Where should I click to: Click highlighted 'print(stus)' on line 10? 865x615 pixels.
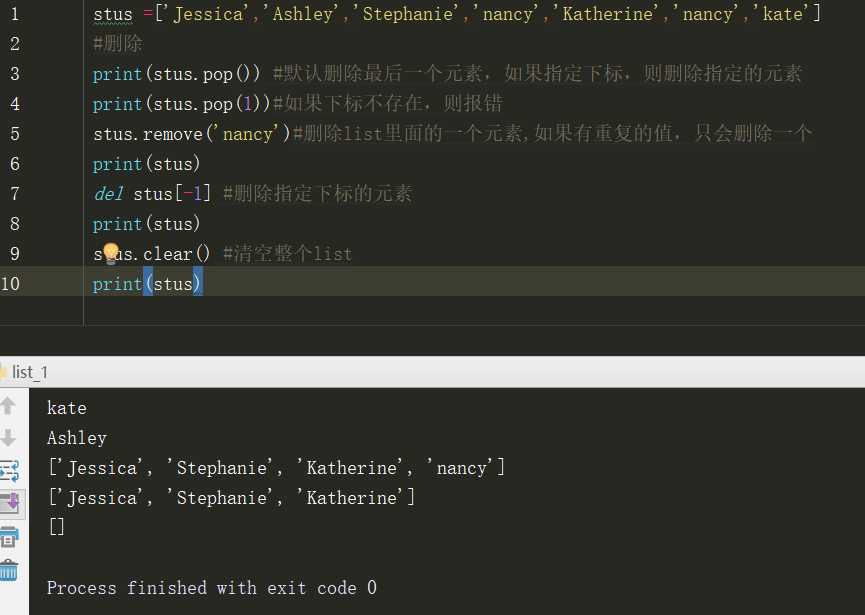point(147,284)
